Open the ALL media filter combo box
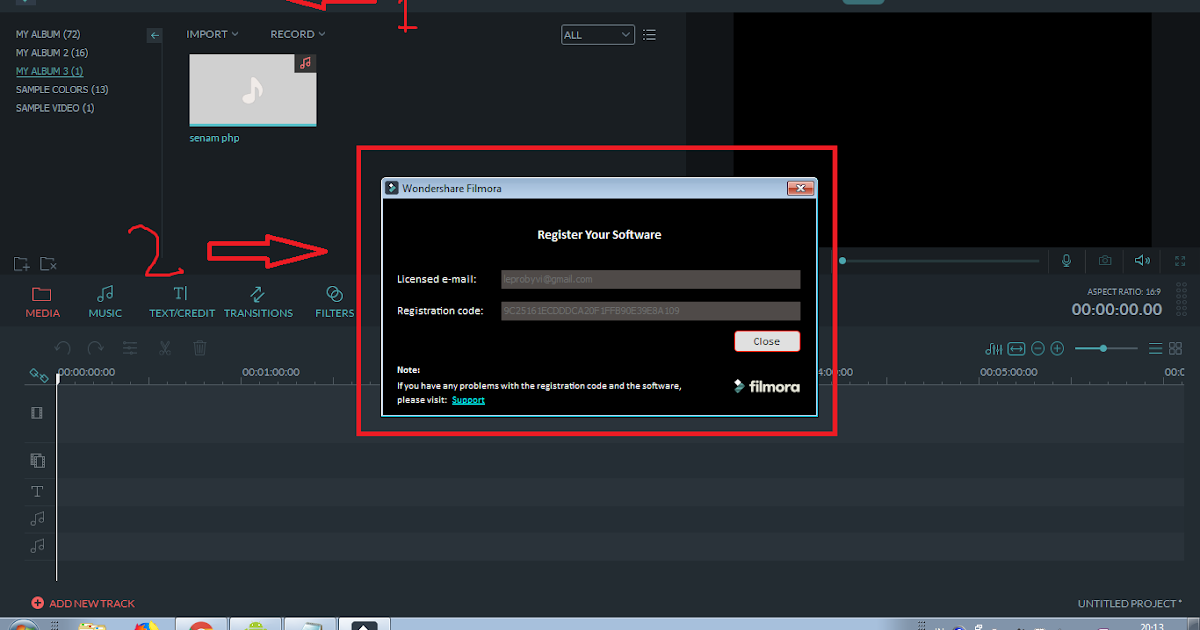 coord(597,35)
